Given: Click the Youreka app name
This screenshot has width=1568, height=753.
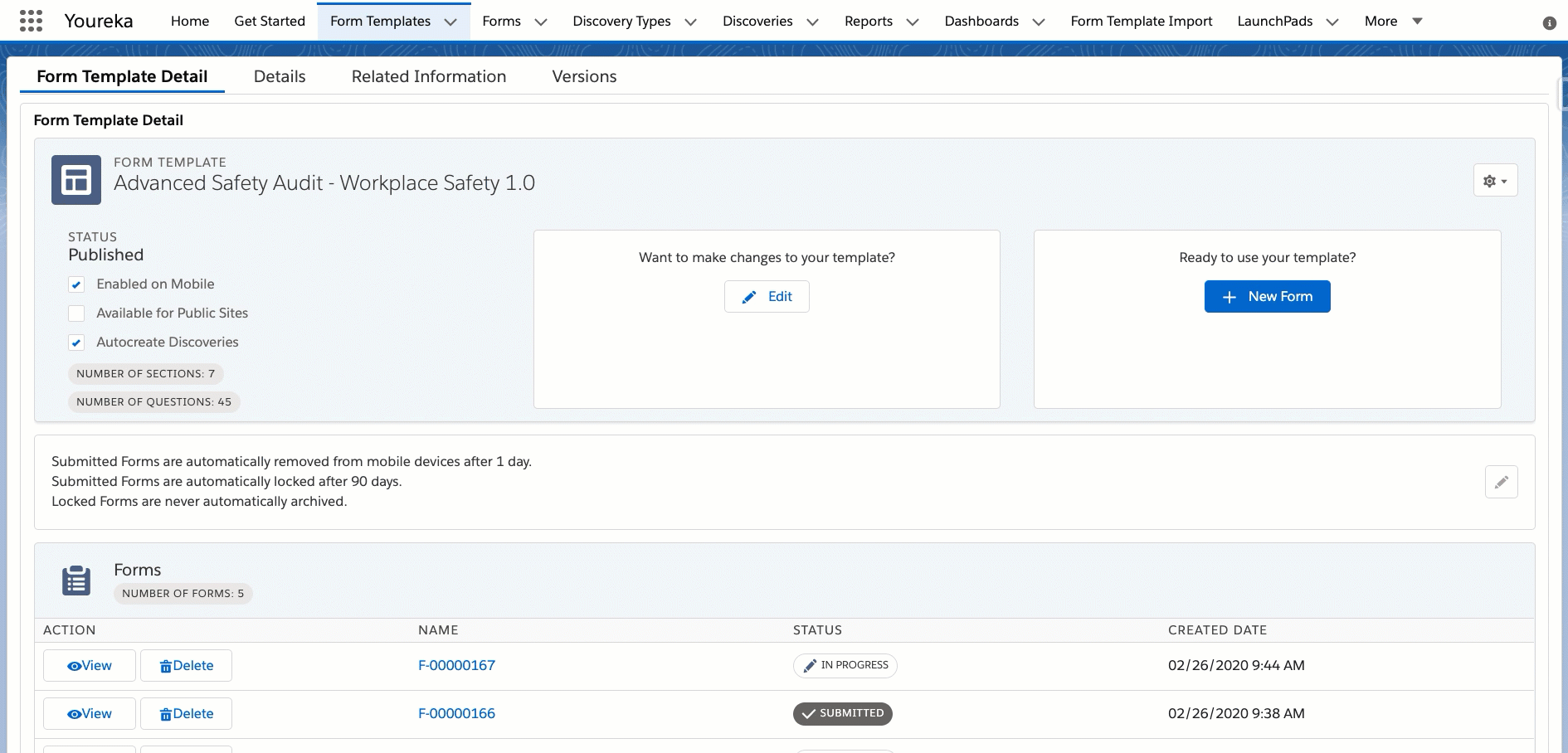Looking at the screenshot, I should pos(99,21).
